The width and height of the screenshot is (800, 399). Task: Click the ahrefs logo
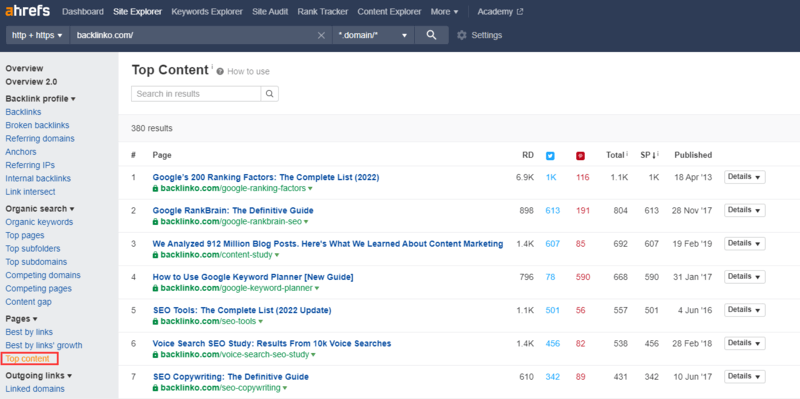click(x=28, y=11)
